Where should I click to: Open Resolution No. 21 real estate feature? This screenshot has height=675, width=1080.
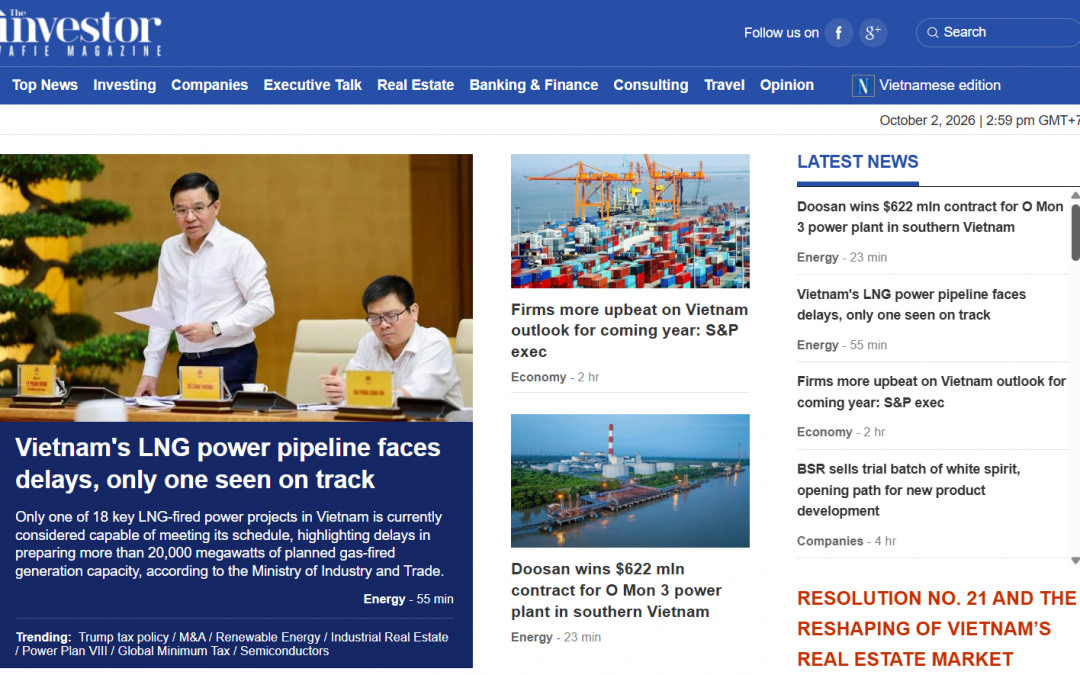(x=937, y=628)
